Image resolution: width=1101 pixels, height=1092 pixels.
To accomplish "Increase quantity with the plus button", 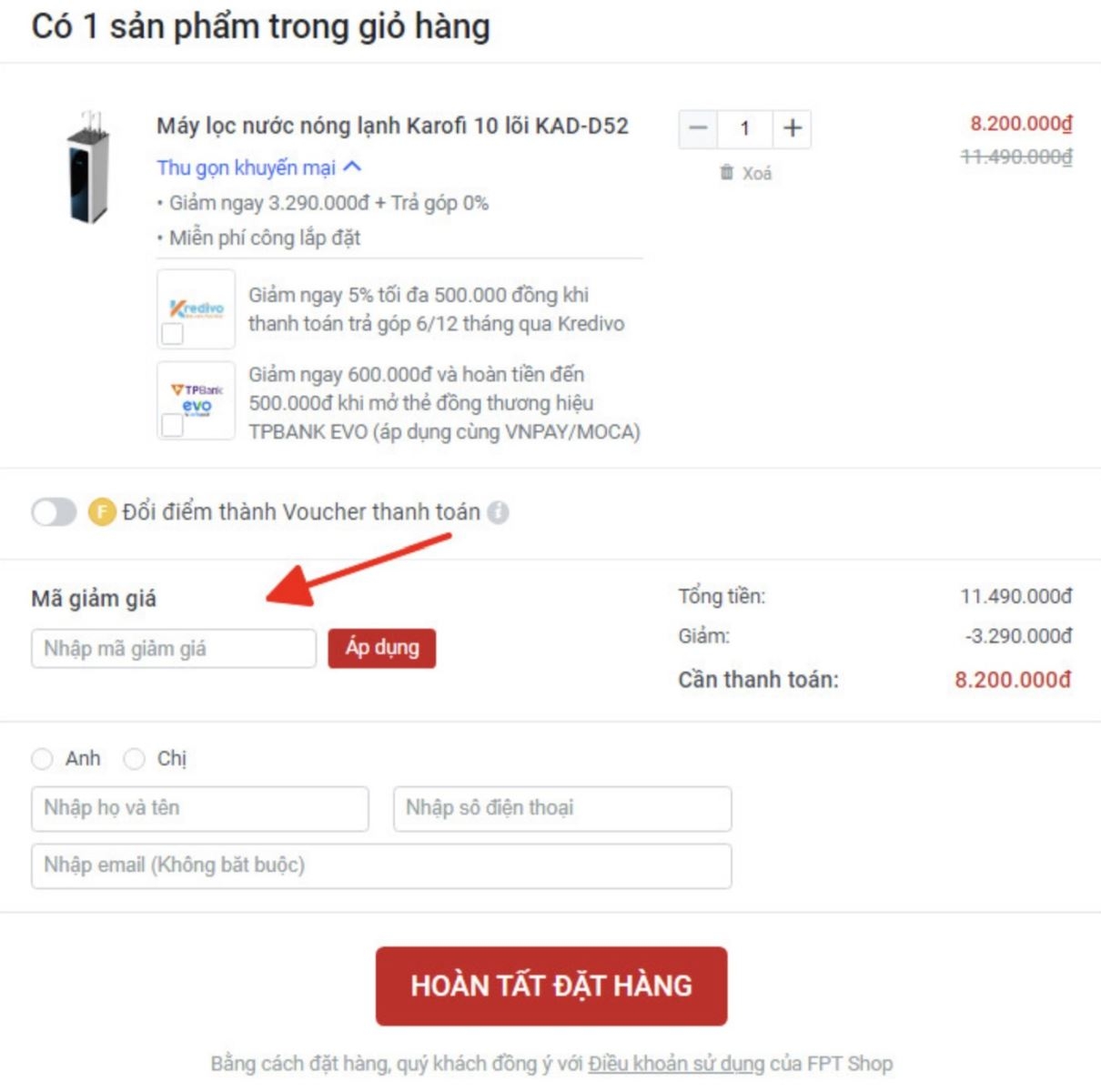I will click(793, 128).
